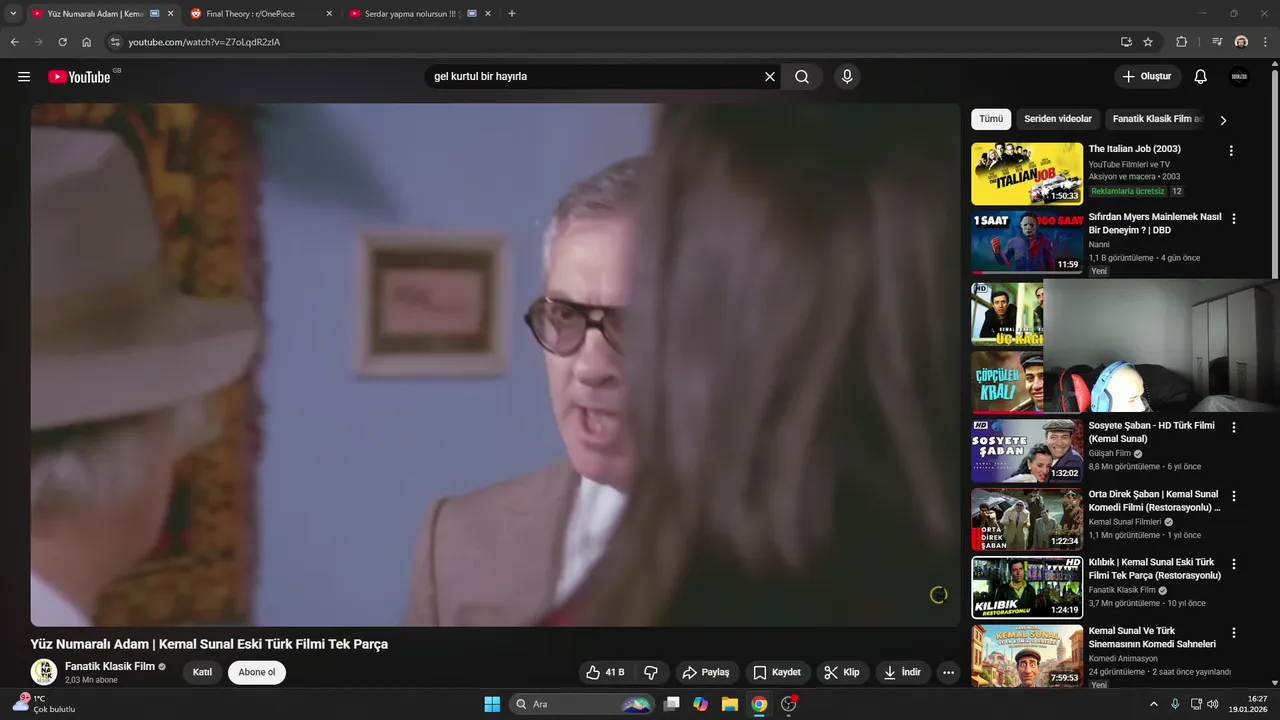Start the search with the magnifier icon

[x=802, y=77]
